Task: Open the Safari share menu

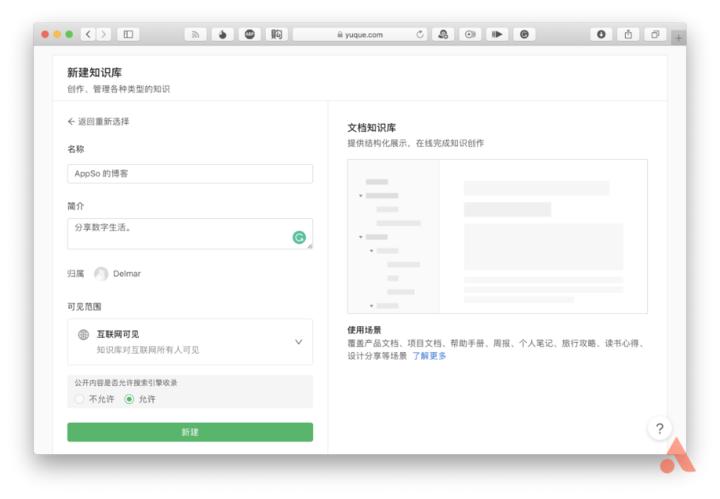Action: 628,34
